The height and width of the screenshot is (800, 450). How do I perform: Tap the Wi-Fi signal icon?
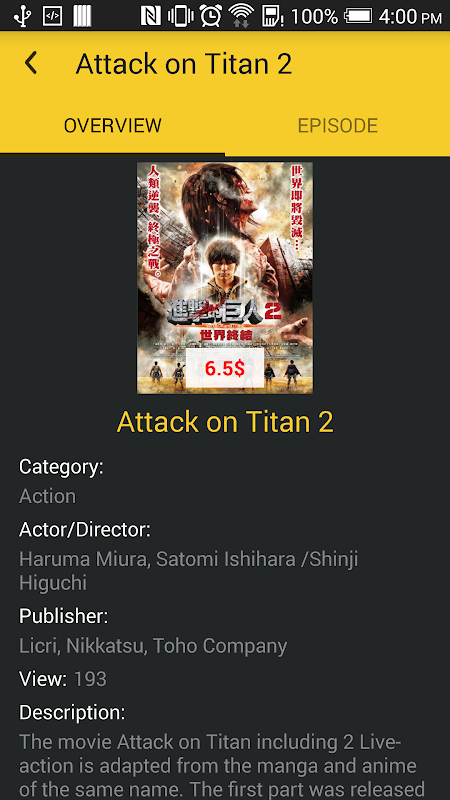click(x=241, y=16)
